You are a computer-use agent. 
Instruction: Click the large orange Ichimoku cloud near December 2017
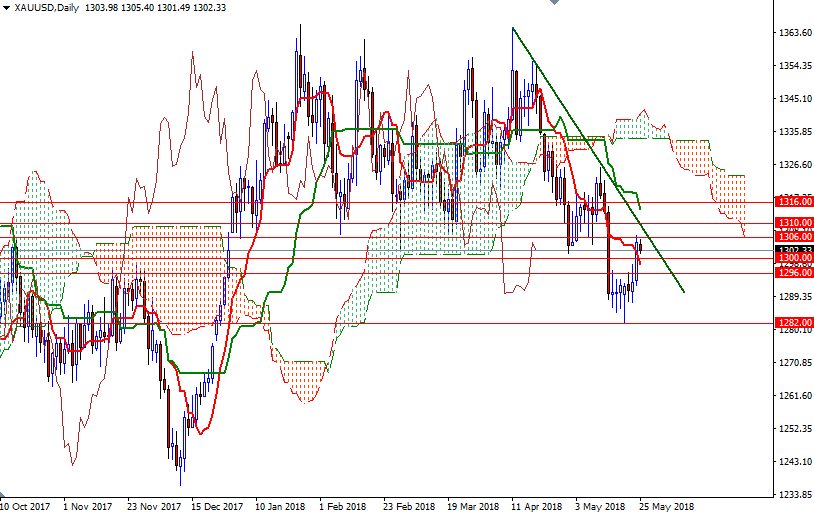(175, 270)
